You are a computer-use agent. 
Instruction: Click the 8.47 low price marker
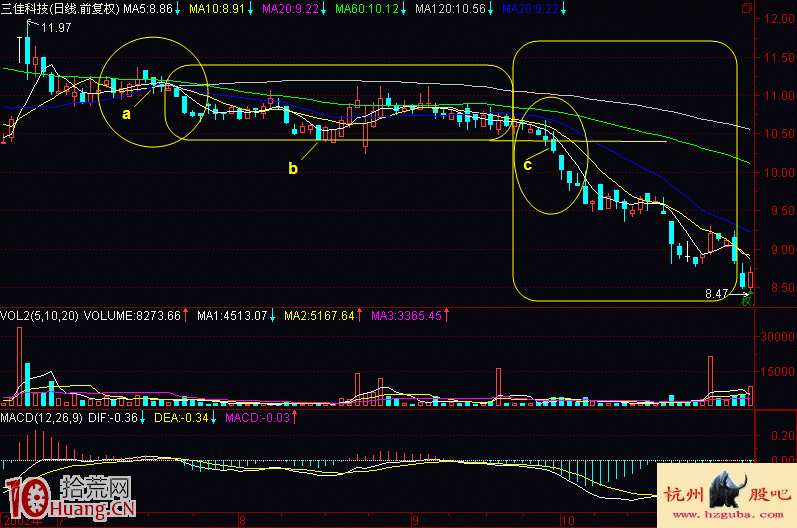point(717,294)
